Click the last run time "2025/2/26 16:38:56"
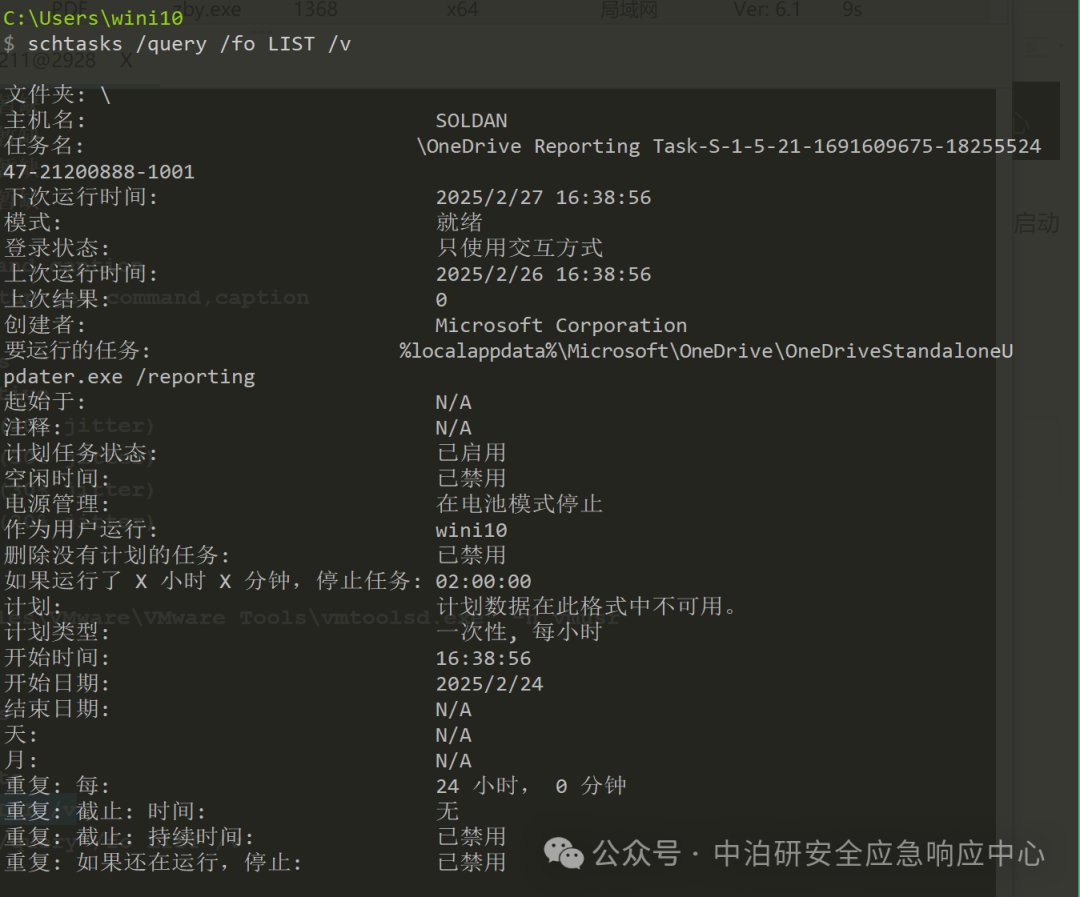The image size is (1080, 897). click(543, 274)
